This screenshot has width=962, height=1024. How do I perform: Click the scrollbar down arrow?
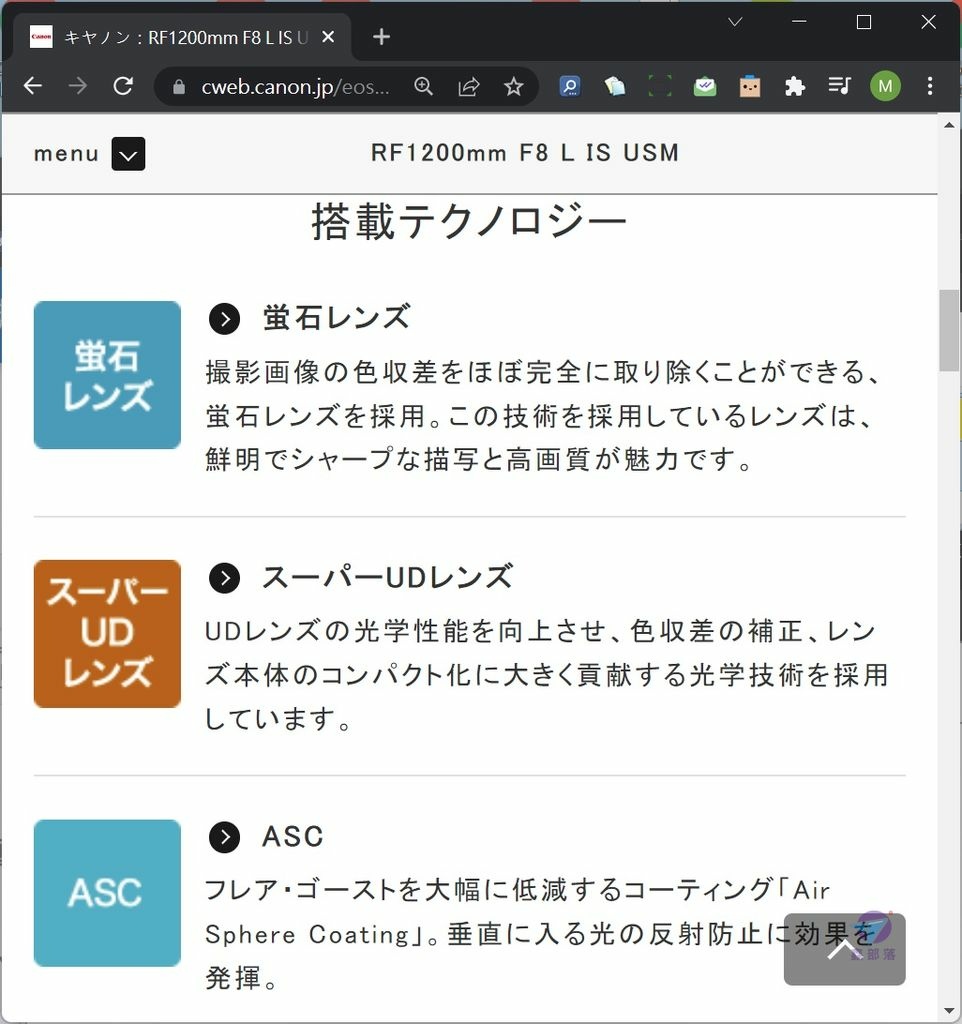tap(949, 1012)
